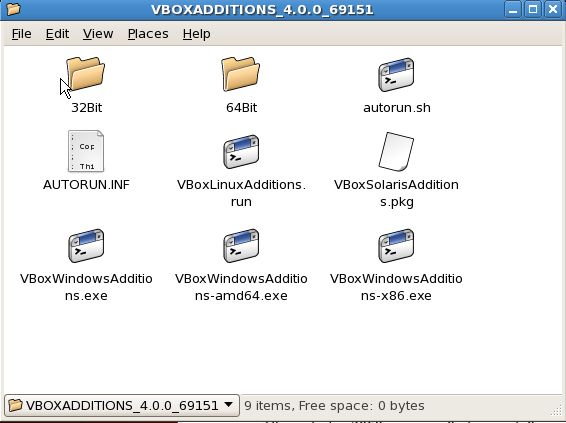Select the VBoxWindowsAdditions-amd64.exe icon
566x423 pixels.
[x=241, y=246]
